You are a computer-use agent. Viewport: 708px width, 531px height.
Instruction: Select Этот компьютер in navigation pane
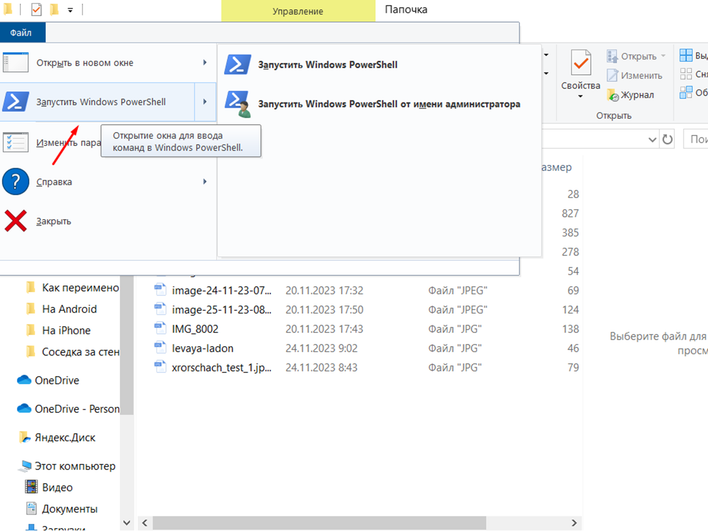click(67, 466)
